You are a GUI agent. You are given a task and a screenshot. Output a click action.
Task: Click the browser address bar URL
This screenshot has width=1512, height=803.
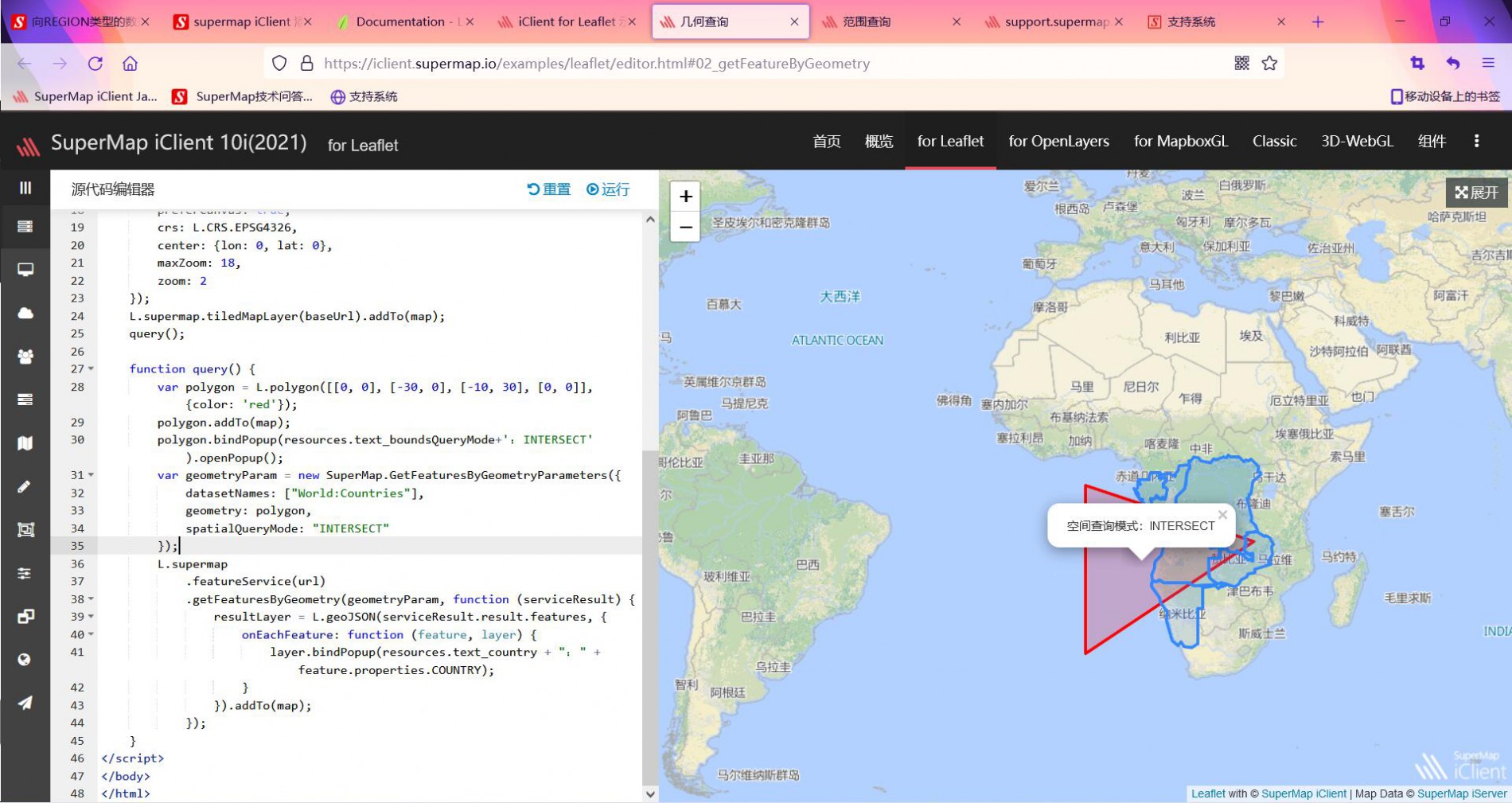(597, 64)
